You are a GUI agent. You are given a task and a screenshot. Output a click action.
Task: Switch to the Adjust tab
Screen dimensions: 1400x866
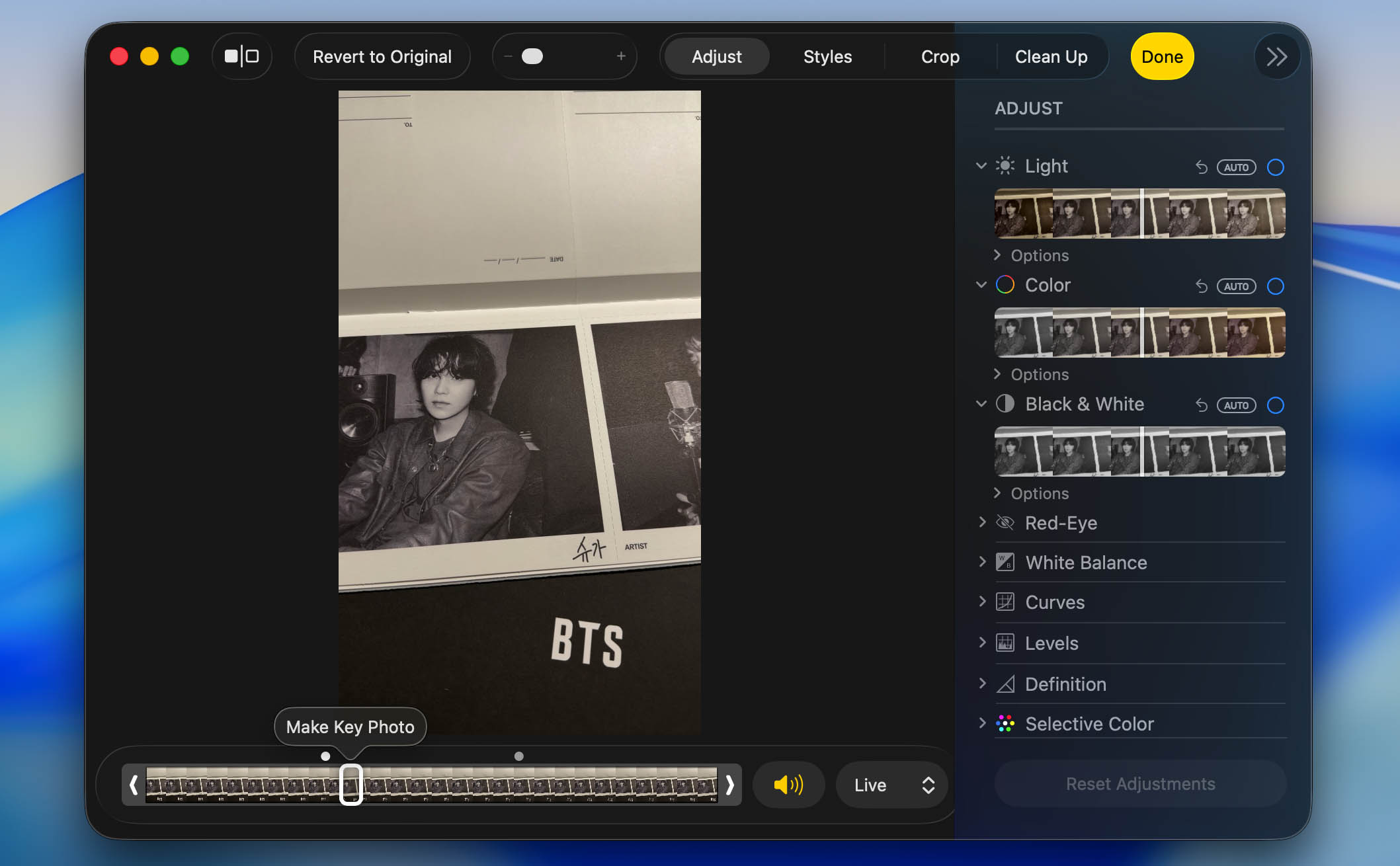[x=717, y=57]
